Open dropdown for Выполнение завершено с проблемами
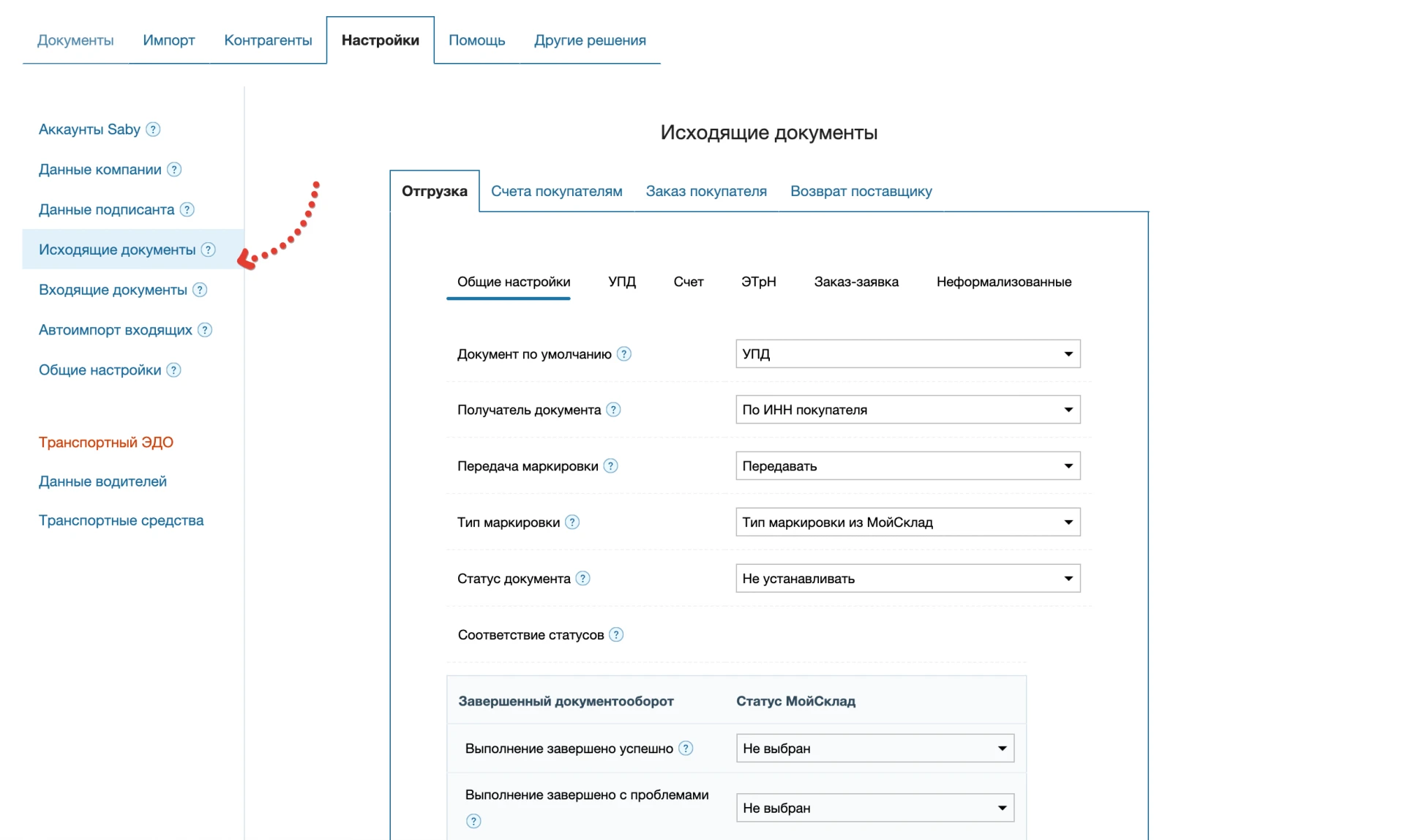The height and width of the screenshot is (840, 1405). coord(875,808)
